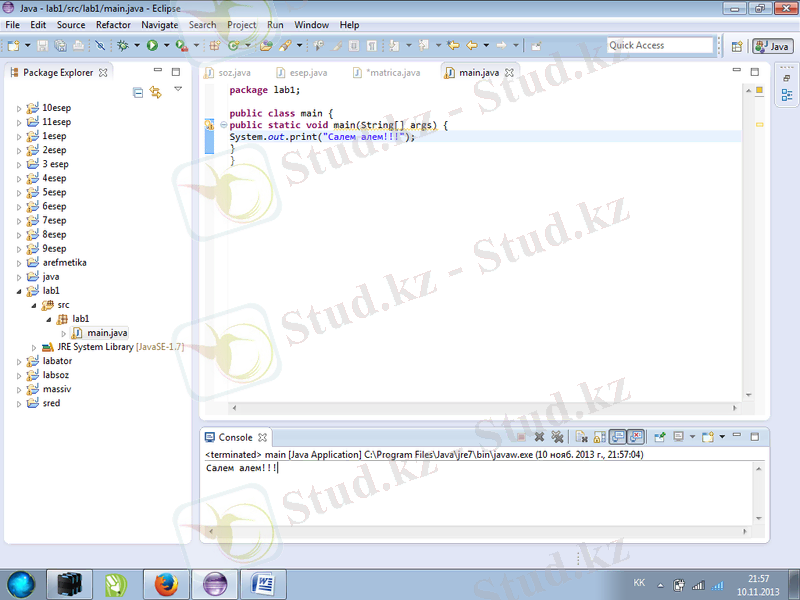Run the program with green play icon
The width and height of the screenshot is (800, 600).
[x=152, y=45]
